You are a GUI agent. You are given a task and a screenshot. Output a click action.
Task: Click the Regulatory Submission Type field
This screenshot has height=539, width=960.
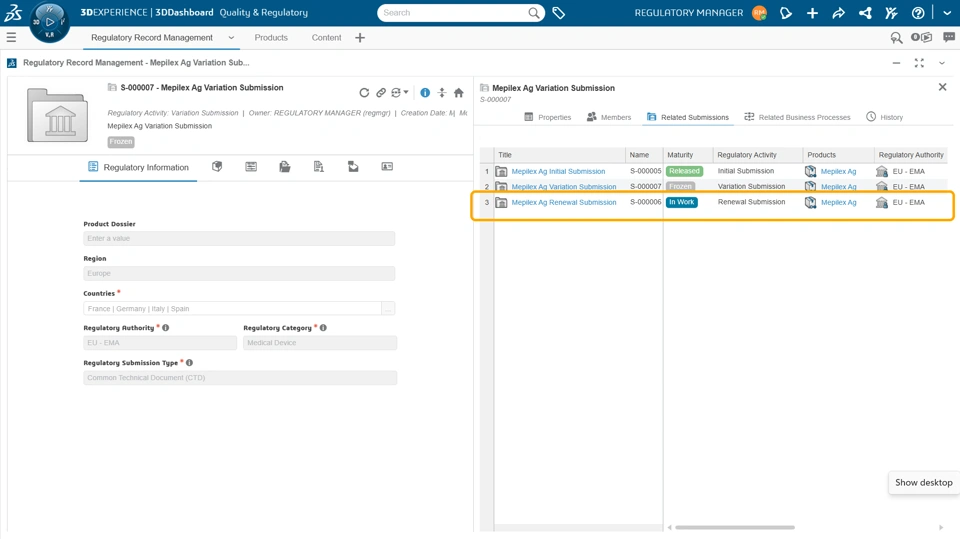point(240,378)
